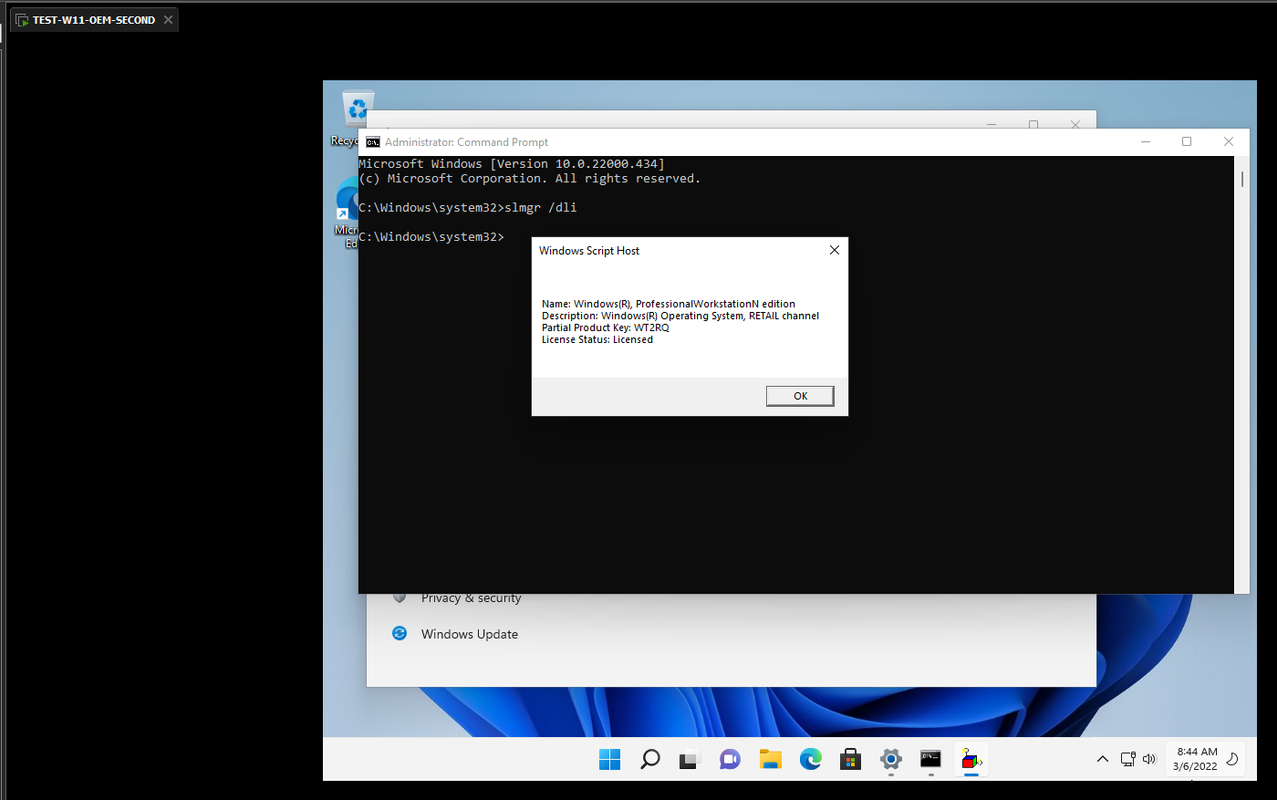Select the TEST-W11-OEM-SECOND console tab
Image resolution: width=1277 pixels, height=800 pixels.
coord(94,20)
